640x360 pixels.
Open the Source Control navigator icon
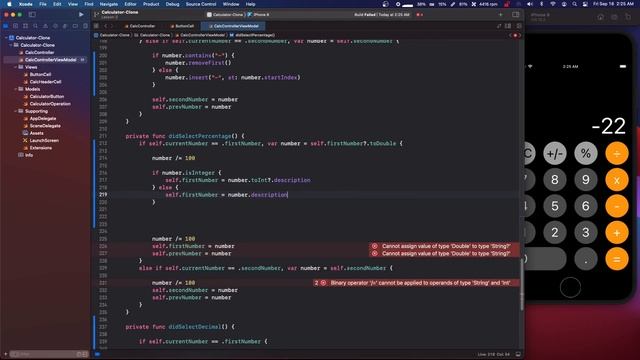point(16,26)
